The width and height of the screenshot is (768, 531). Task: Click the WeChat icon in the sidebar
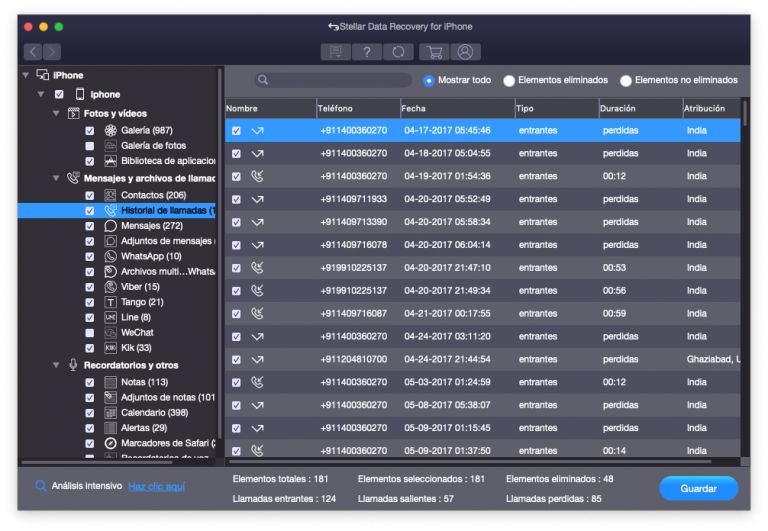(x=111, y=333)
